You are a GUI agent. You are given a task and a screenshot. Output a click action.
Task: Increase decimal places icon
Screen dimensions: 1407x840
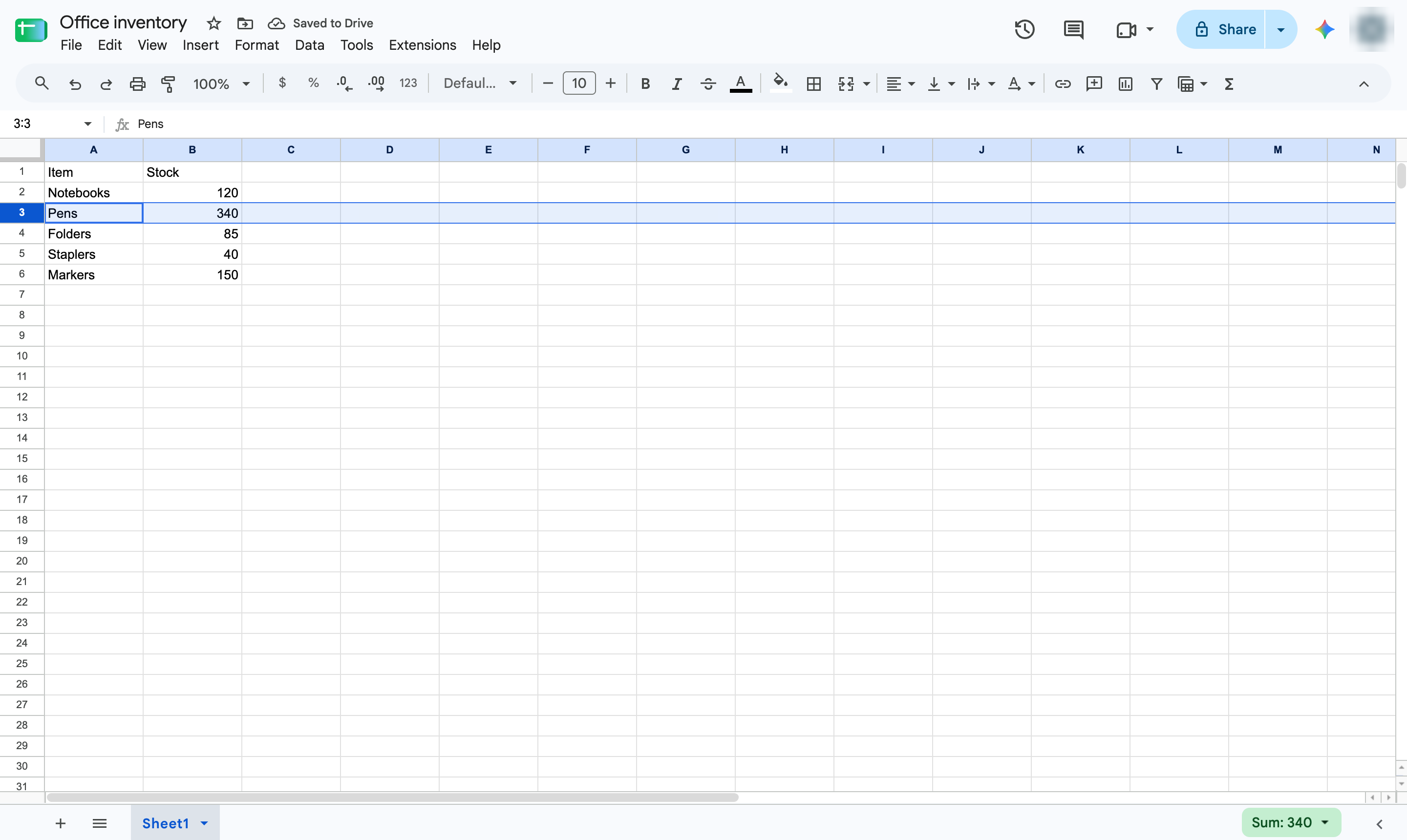[376, 84]
